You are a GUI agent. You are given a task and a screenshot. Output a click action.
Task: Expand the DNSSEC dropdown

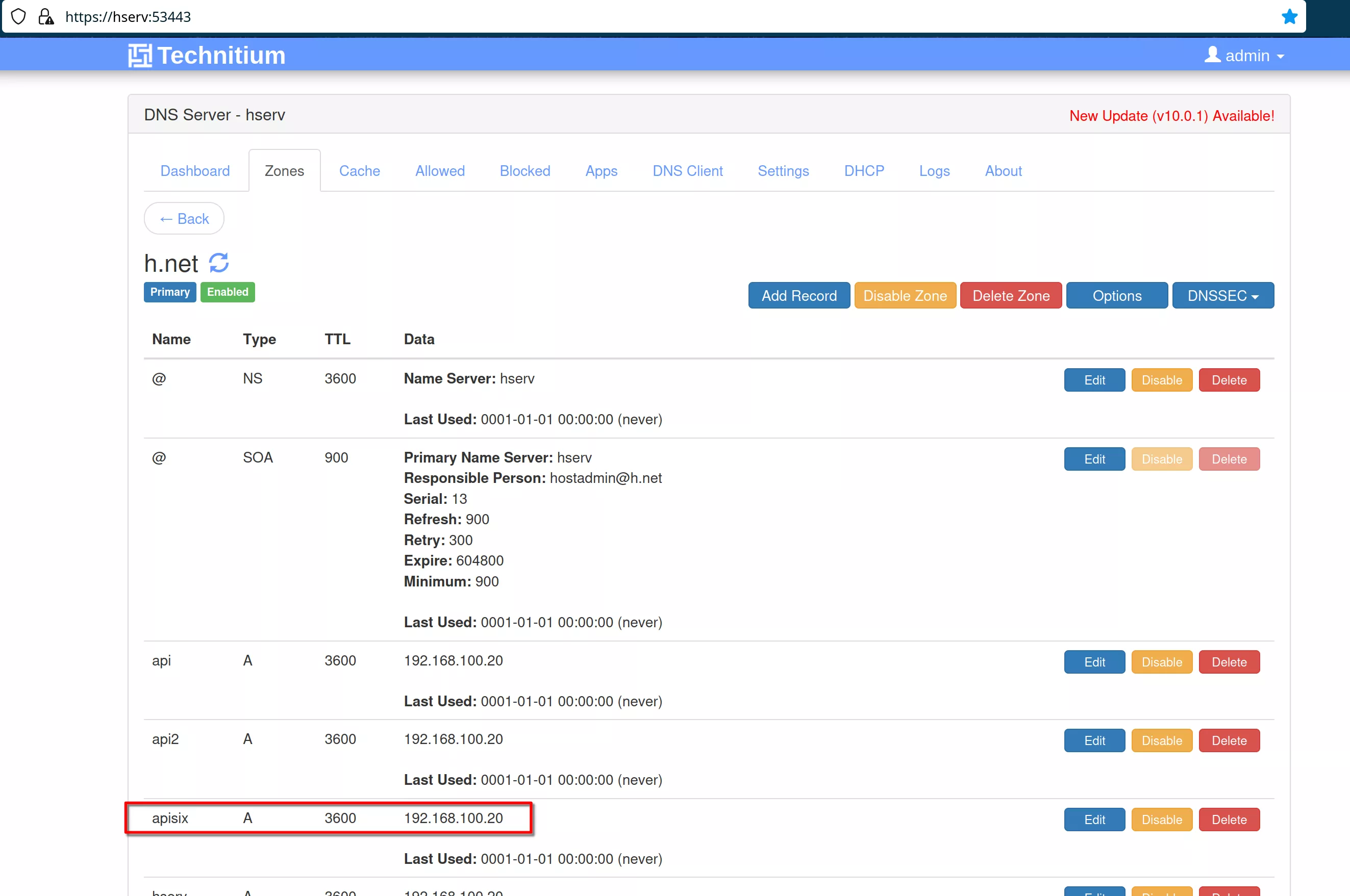pos(1222,295)
